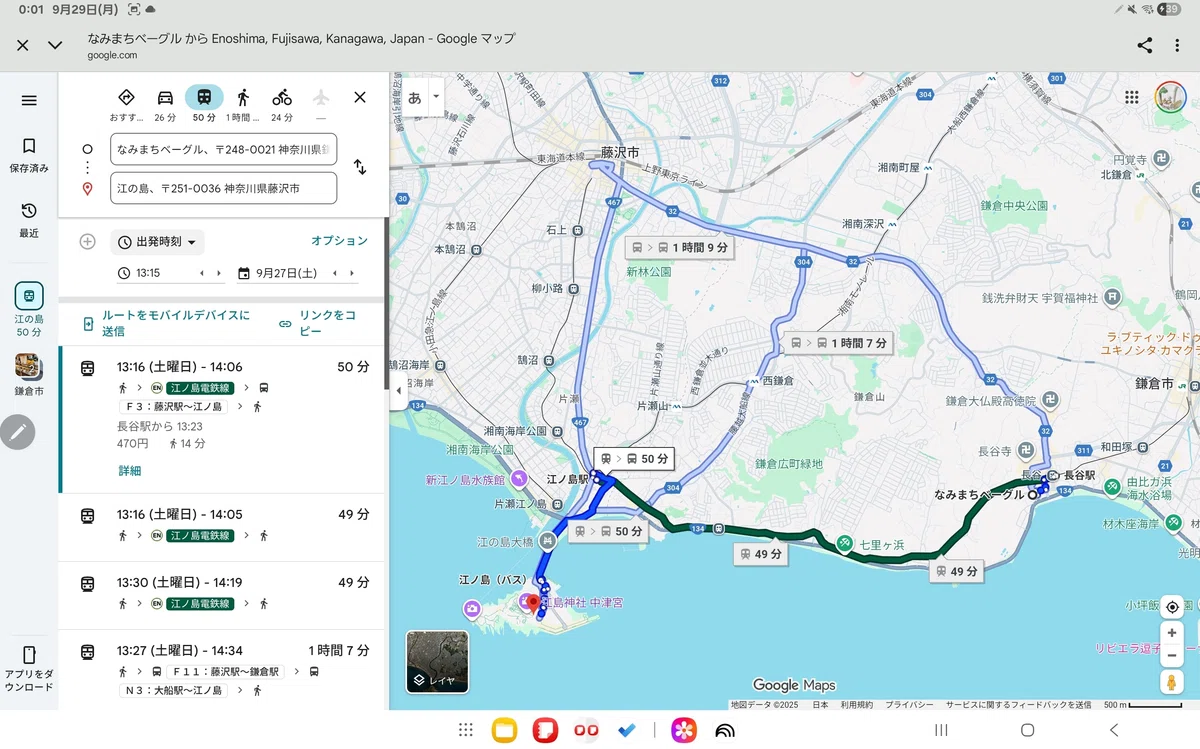Activate Street View pegman

[x=1171, y=682]
